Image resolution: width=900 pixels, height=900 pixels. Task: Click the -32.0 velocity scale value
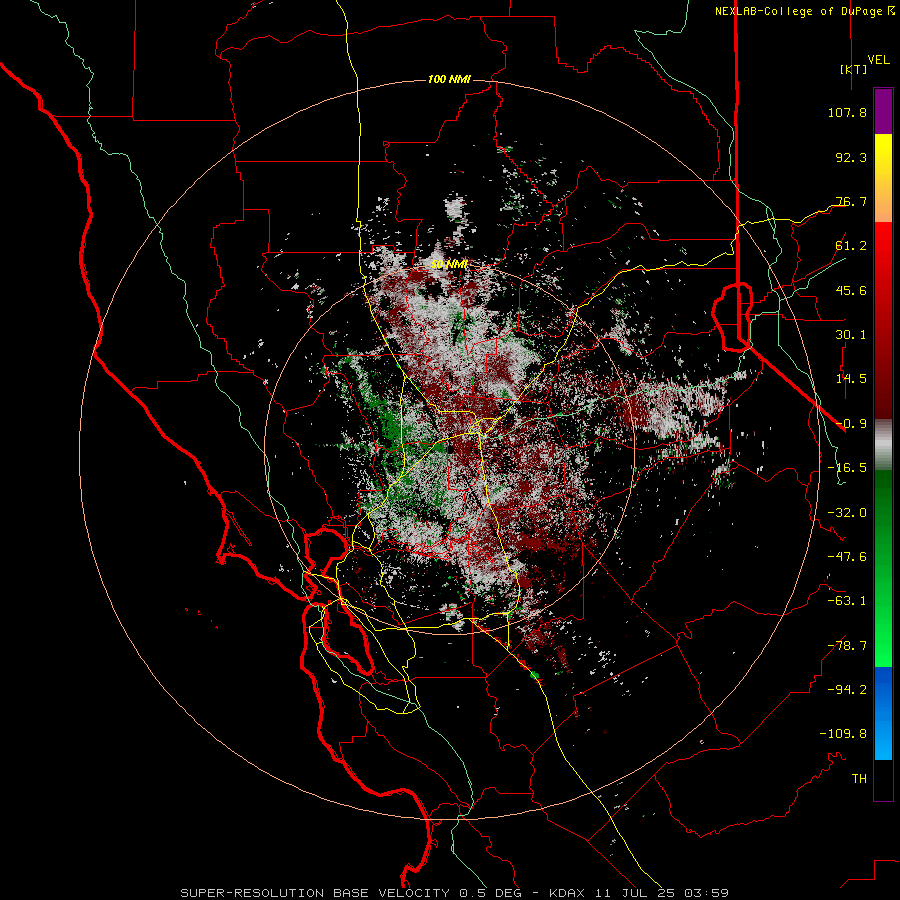[847, 513]
